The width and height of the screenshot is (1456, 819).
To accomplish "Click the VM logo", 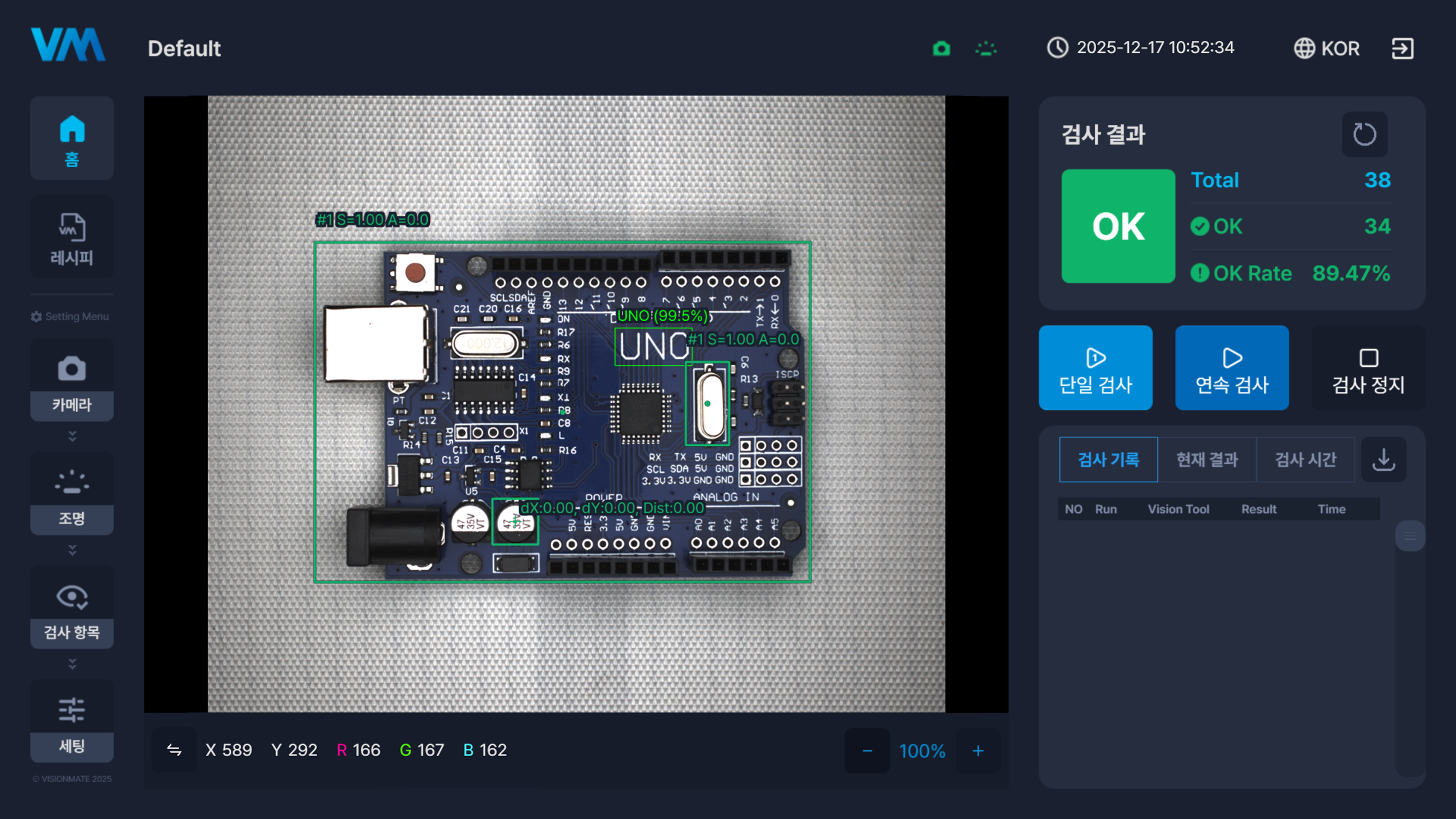I will [x=68, y=45].
